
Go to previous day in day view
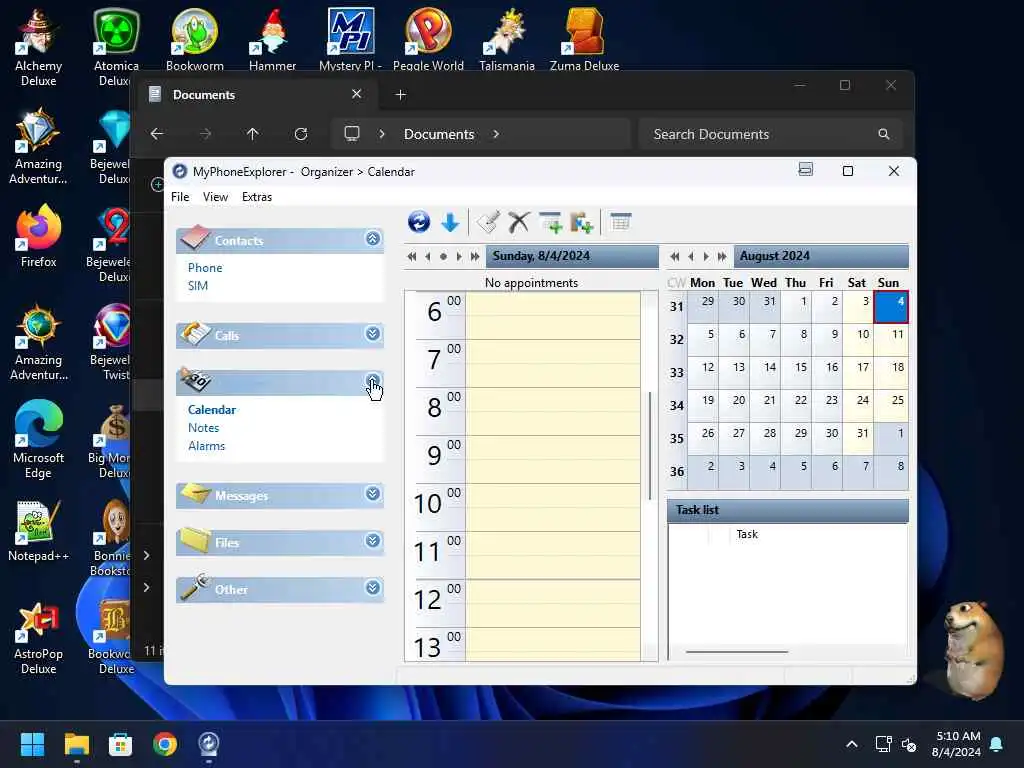click(x=428, y=257)
